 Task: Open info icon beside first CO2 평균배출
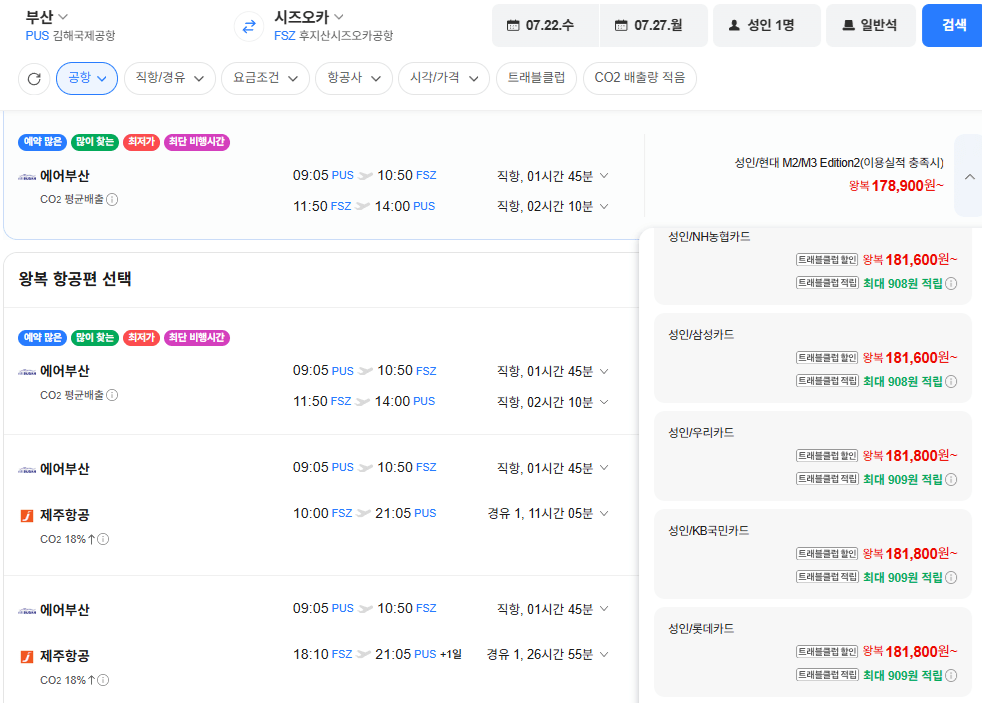[x=112, y=199]
